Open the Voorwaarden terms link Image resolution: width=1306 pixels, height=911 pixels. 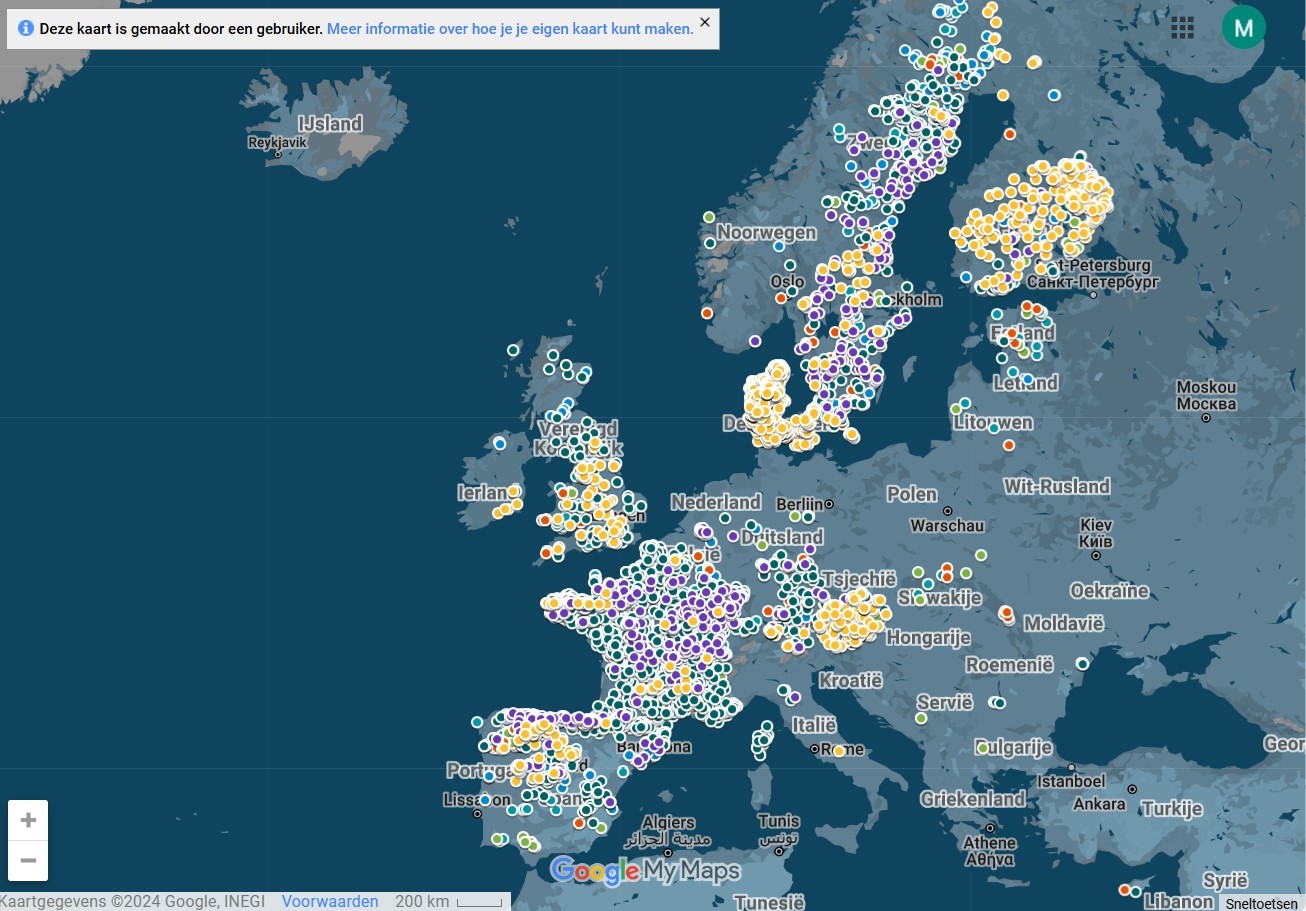click(330, 901)
